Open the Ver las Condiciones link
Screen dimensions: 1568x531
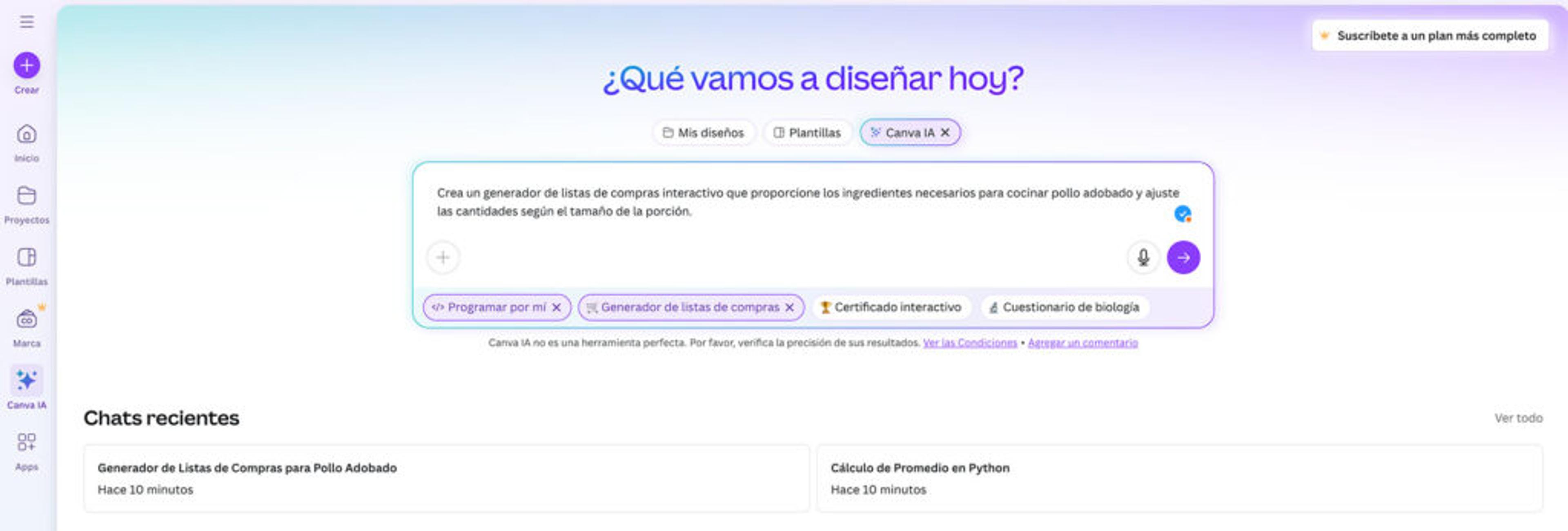coord(970,343)
